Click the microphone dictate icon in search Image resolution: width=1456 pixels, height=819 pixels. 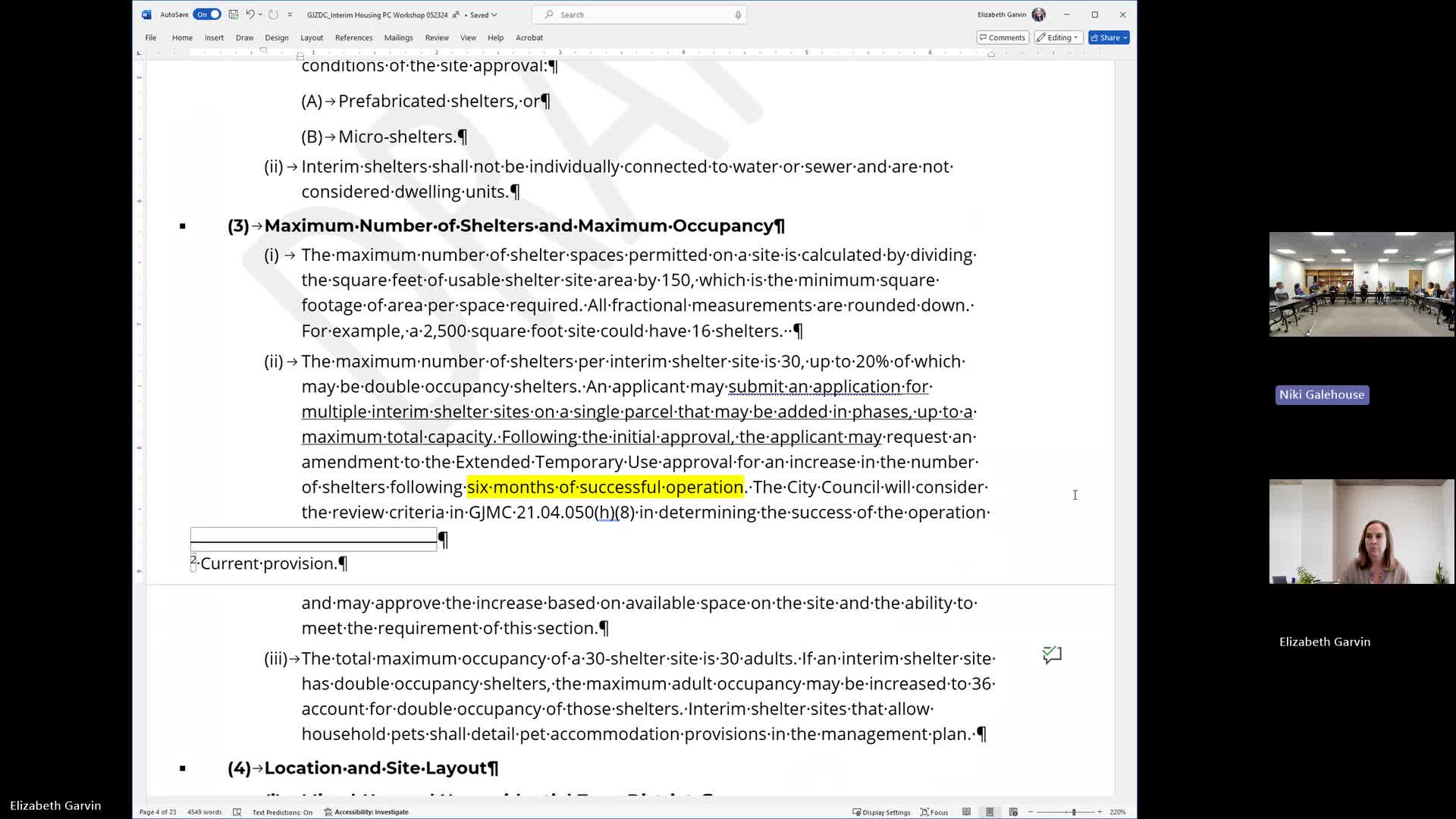pos(738,14)
